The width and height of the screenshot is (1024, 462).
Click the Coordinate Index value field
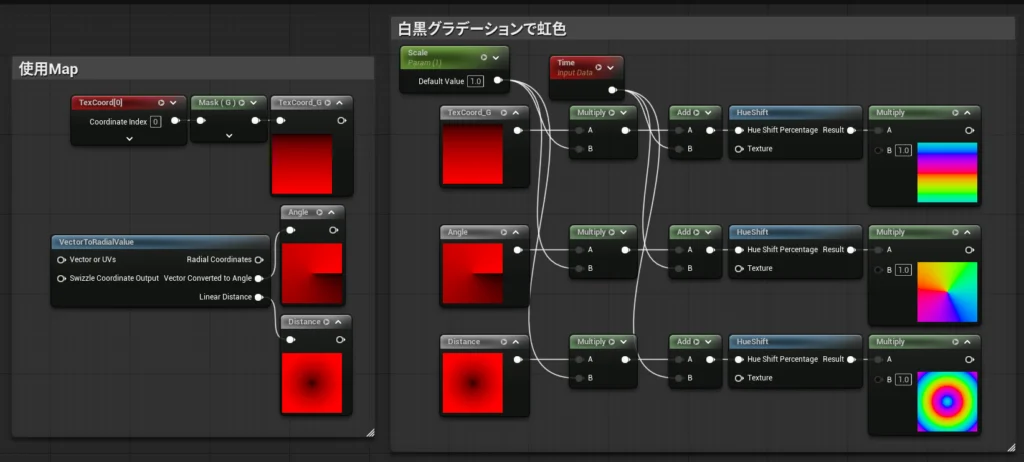(x=156, y=121)
